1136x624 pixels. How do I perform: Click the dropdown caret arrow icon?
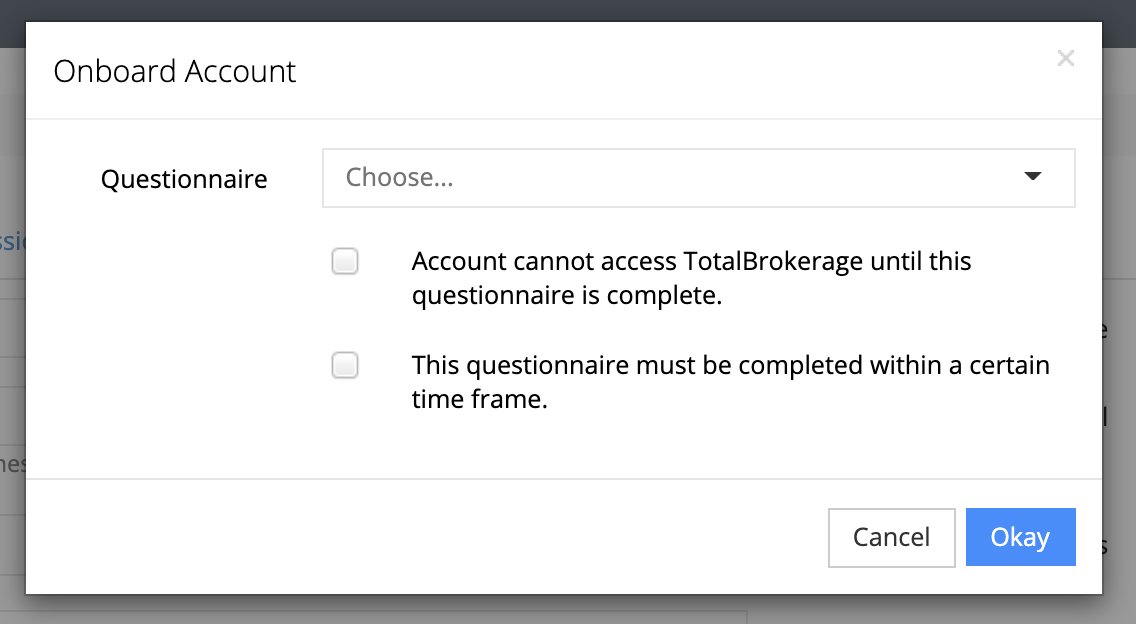click(x=1033, y=177)
